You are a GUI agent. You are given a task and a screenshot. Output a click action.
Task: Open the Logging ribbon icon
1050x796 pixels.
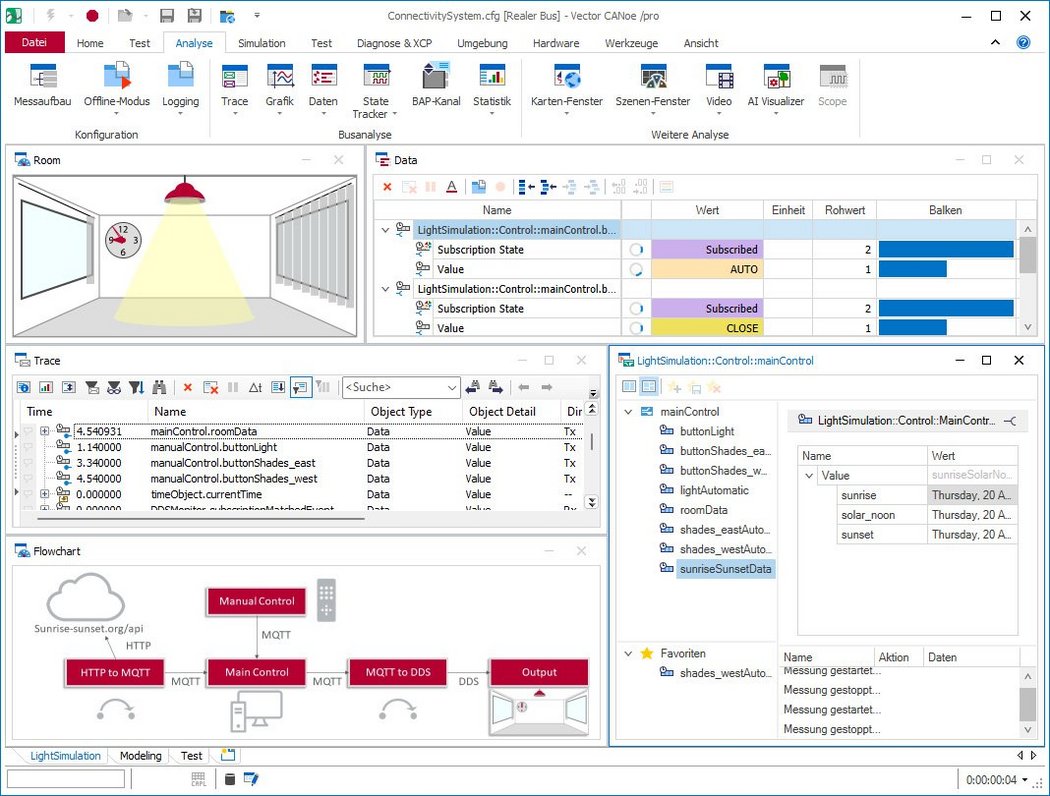(x=180, y=87)
